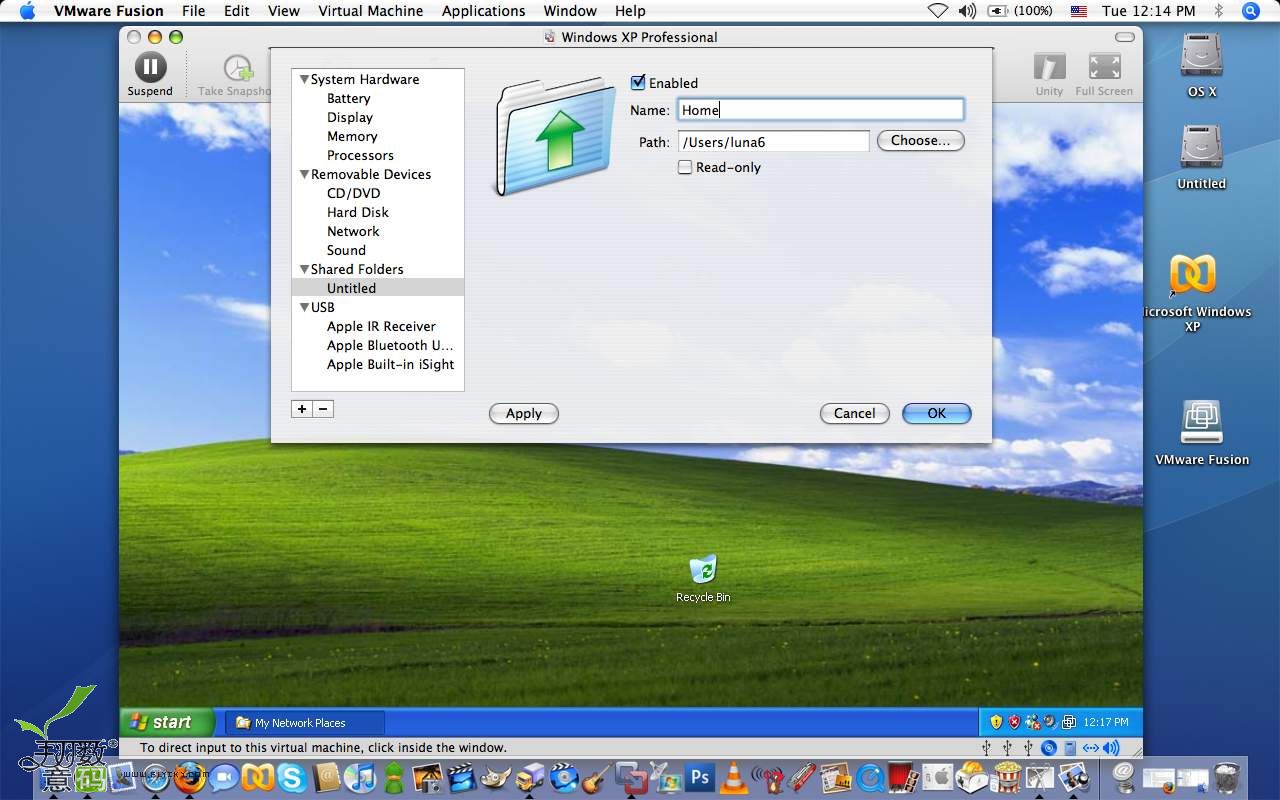Open Safari from the Dock
Screen dimensions: 1280x800
(156, 776)
